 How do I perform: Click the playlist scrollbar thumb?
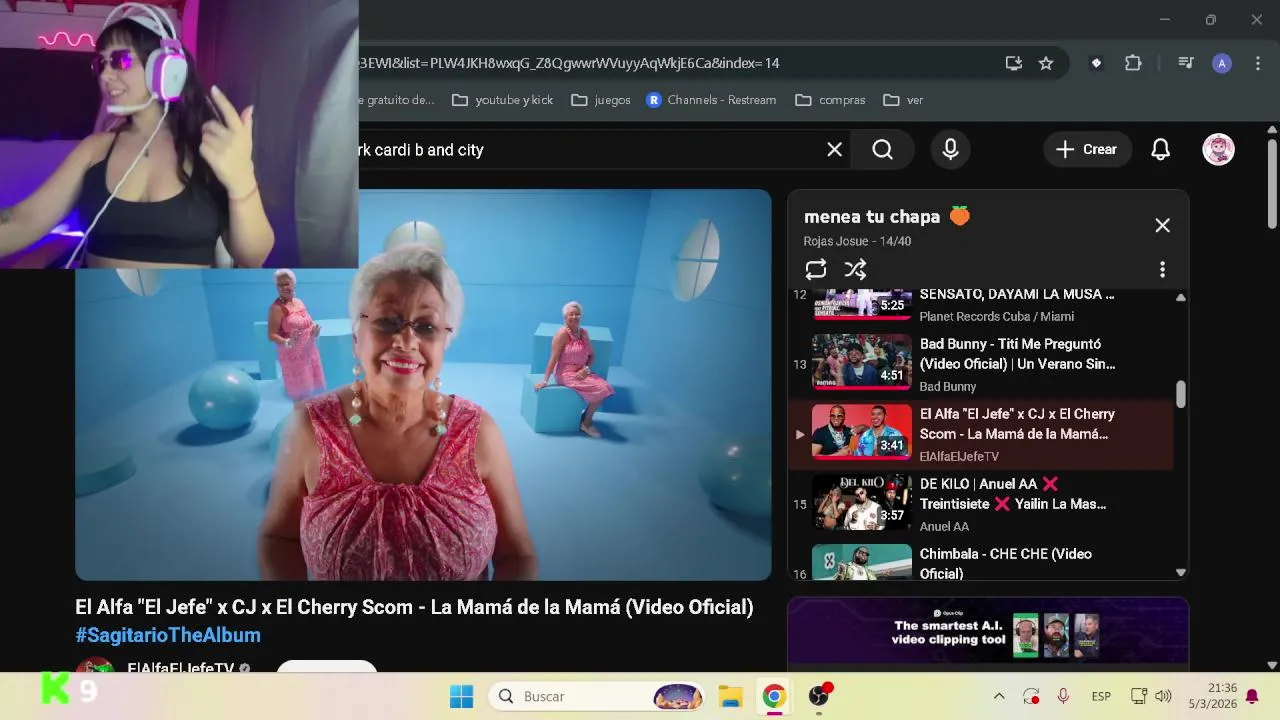1181,394
